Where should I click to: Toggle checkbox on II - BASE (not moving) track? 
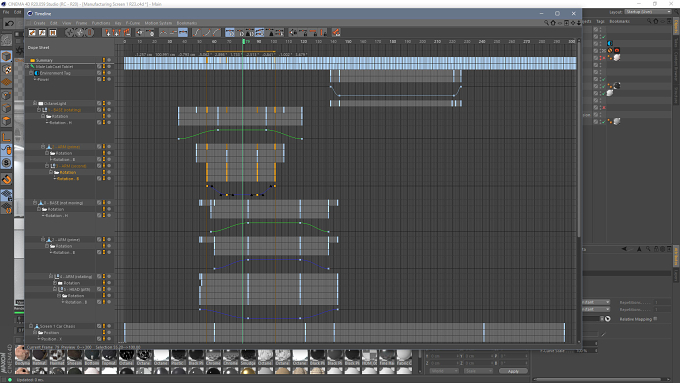(99, 203)
